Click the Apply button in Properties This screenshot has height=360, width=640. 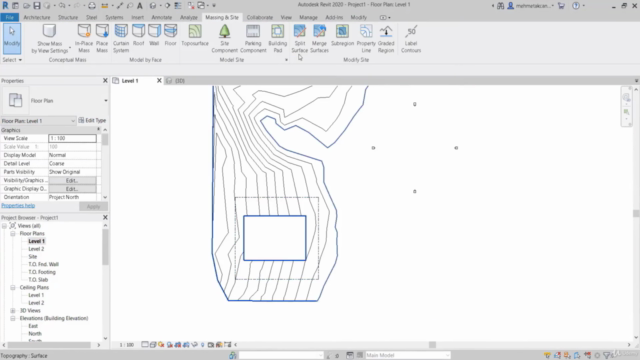(x=93, y=207)
